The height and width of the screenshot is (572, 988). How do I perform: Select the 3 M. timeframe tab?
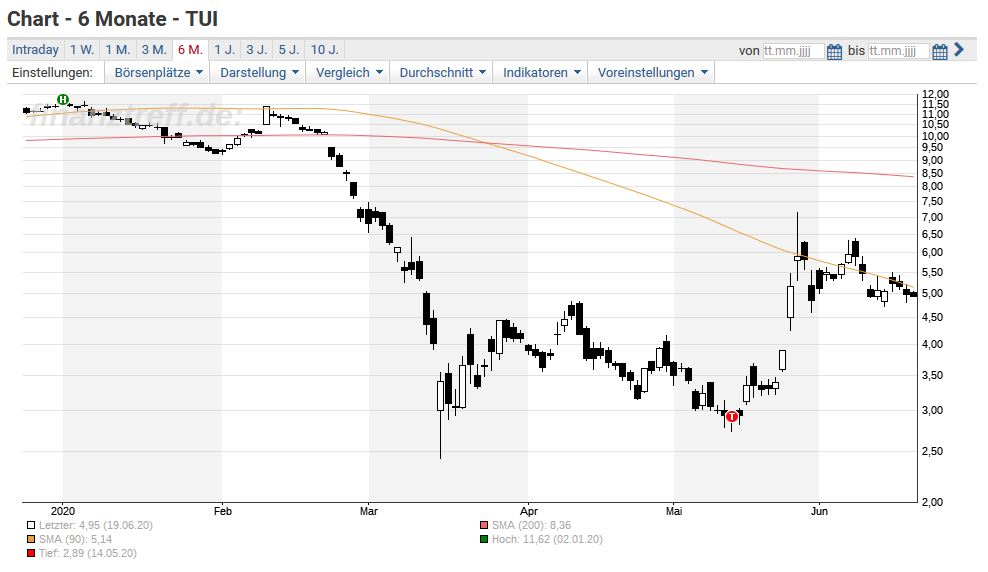click(x=154, y=50)
